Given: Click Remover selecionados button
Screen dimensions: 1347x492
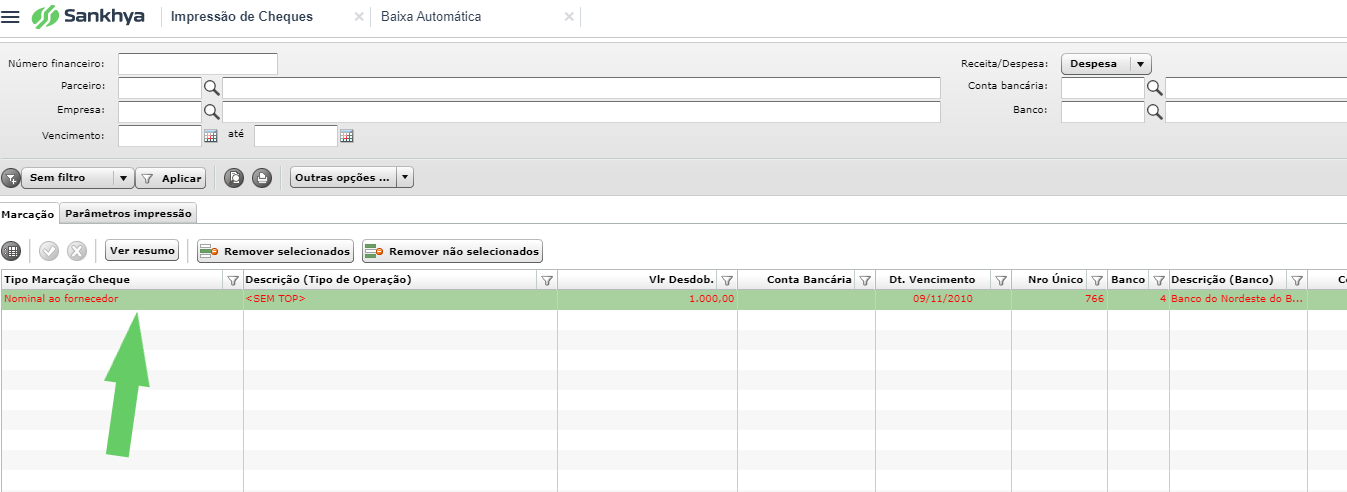Looking at the screenshot, I should tap(275, 251).
